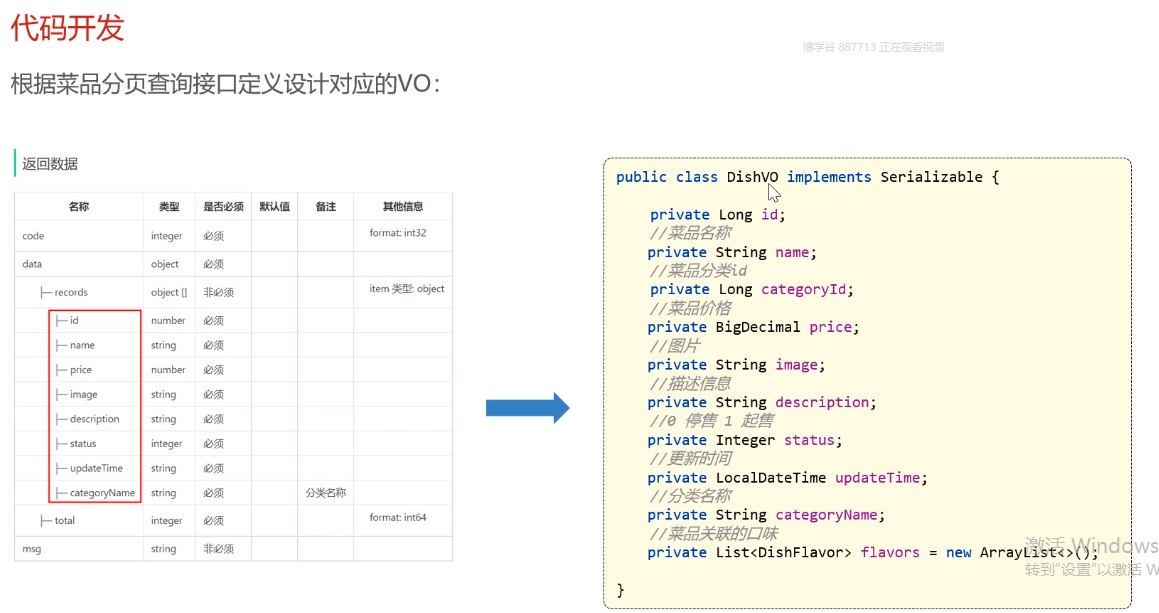The height and width of the screenshot is (613, 1159).
Task: Click the List<DishFlavor> flavors code line
Action: click(872, 552)
